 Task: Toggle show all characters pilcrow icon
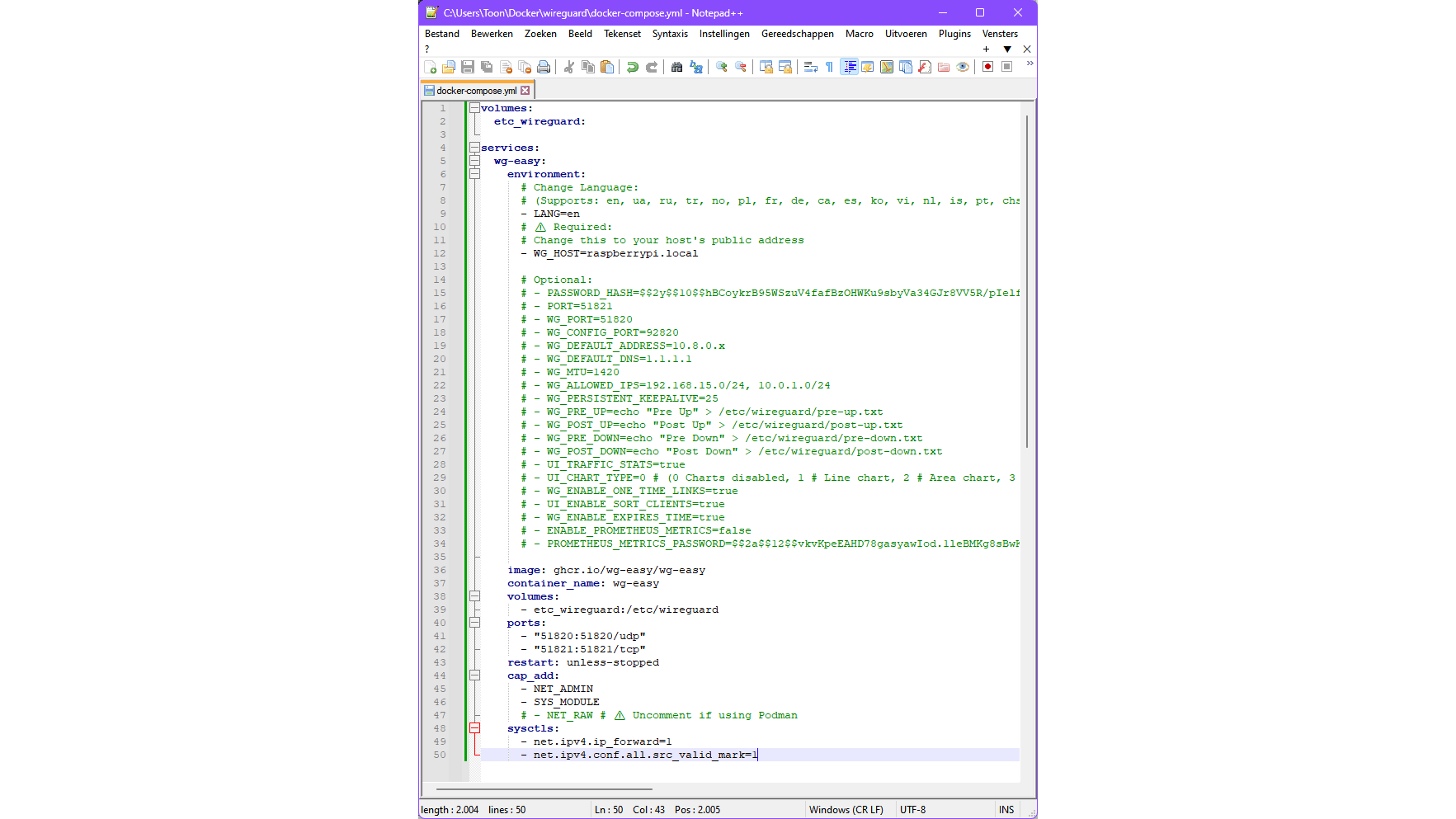tap(829, 67)
